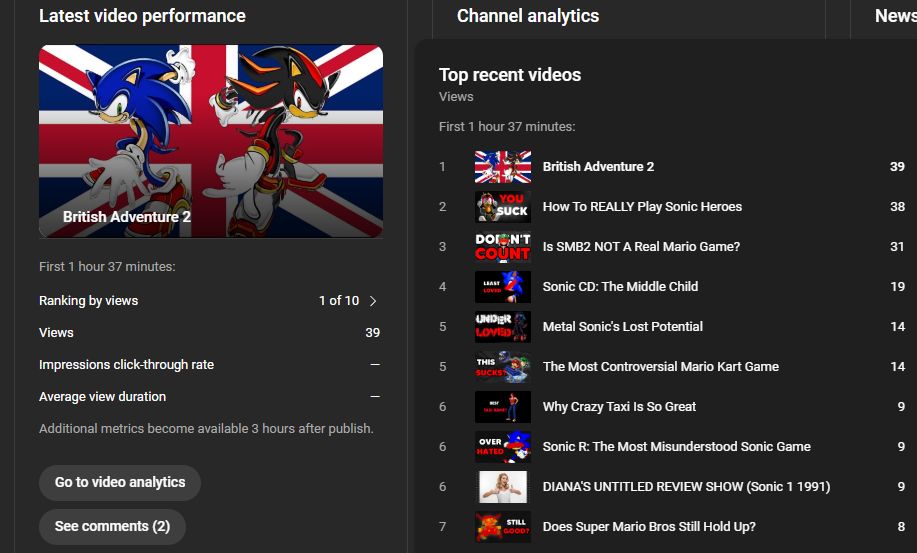Open Why Crazy Taxi Is So Great thumbnail

point(503,407)
